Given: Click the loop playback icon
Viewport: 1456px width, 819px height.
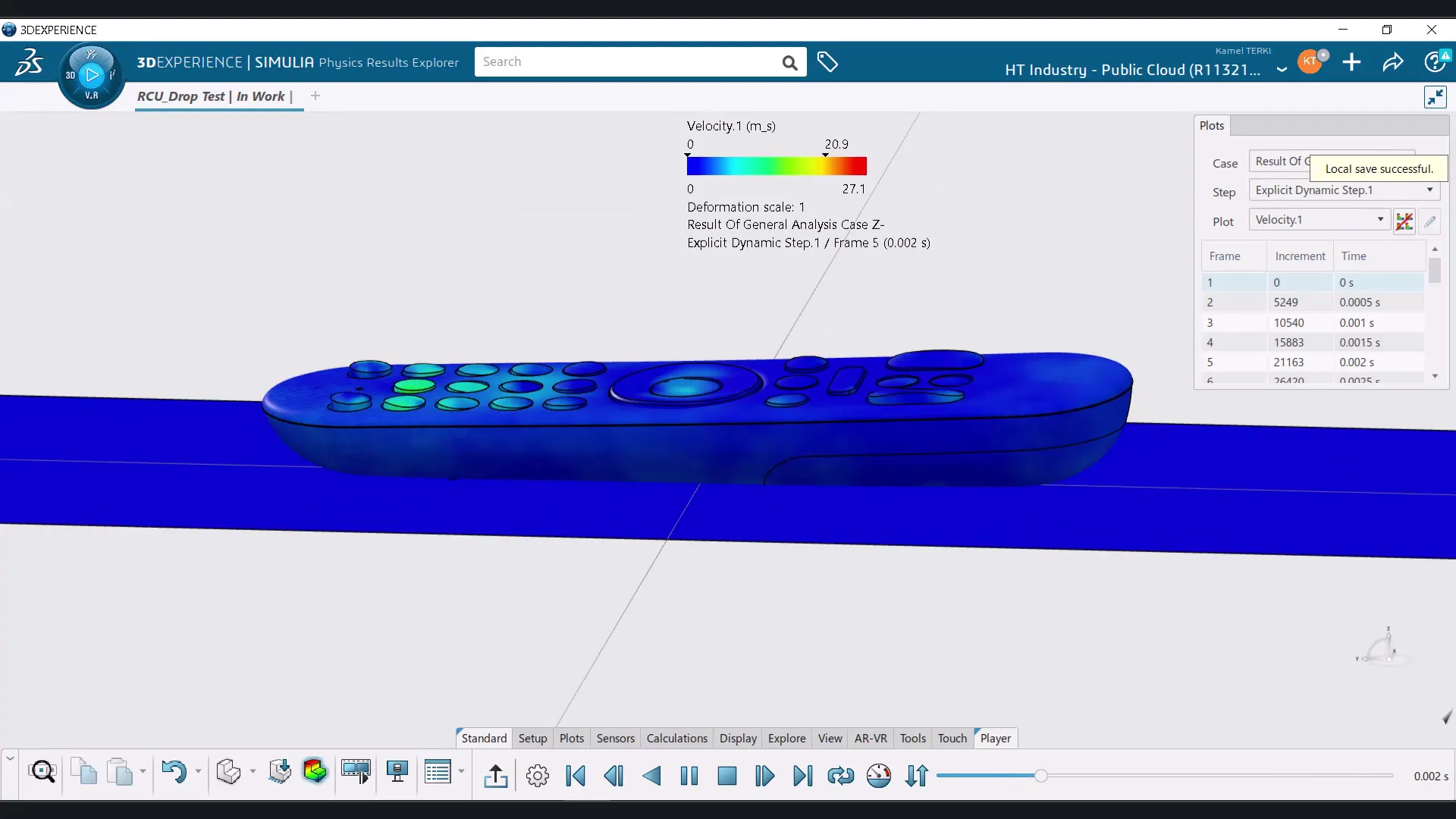Looking at the screenshot, I should click(x=840, y=775).
